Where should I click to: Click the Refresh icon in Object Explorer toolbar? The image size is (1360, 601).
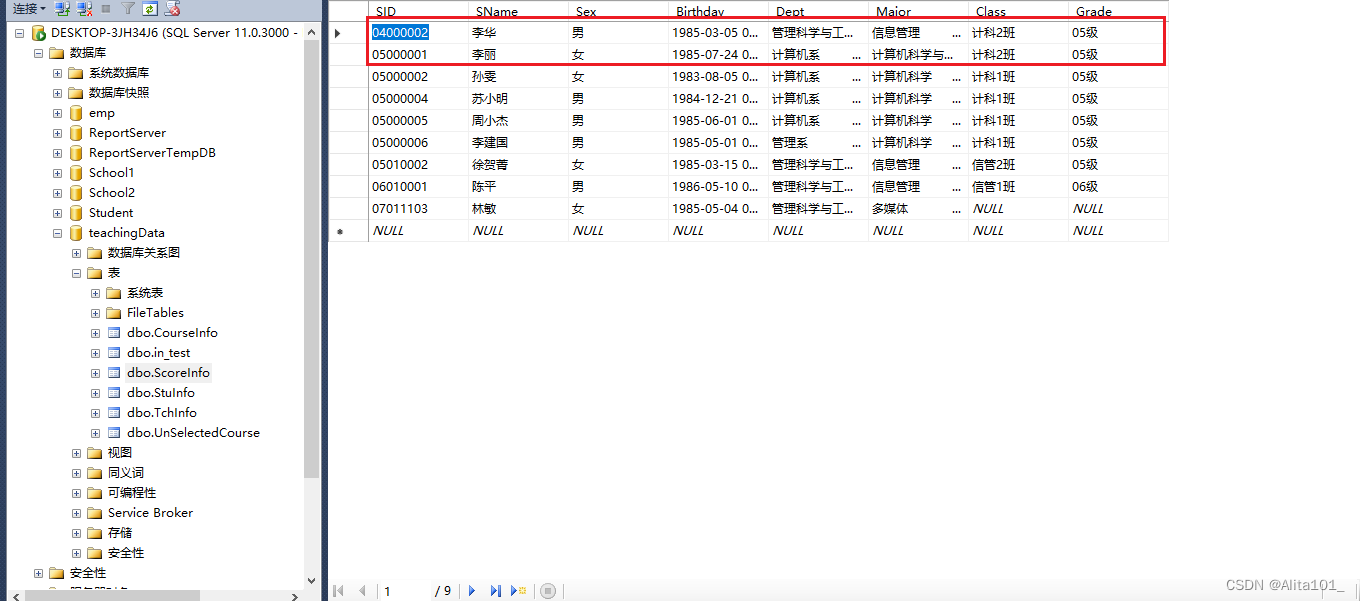(149, 9)
